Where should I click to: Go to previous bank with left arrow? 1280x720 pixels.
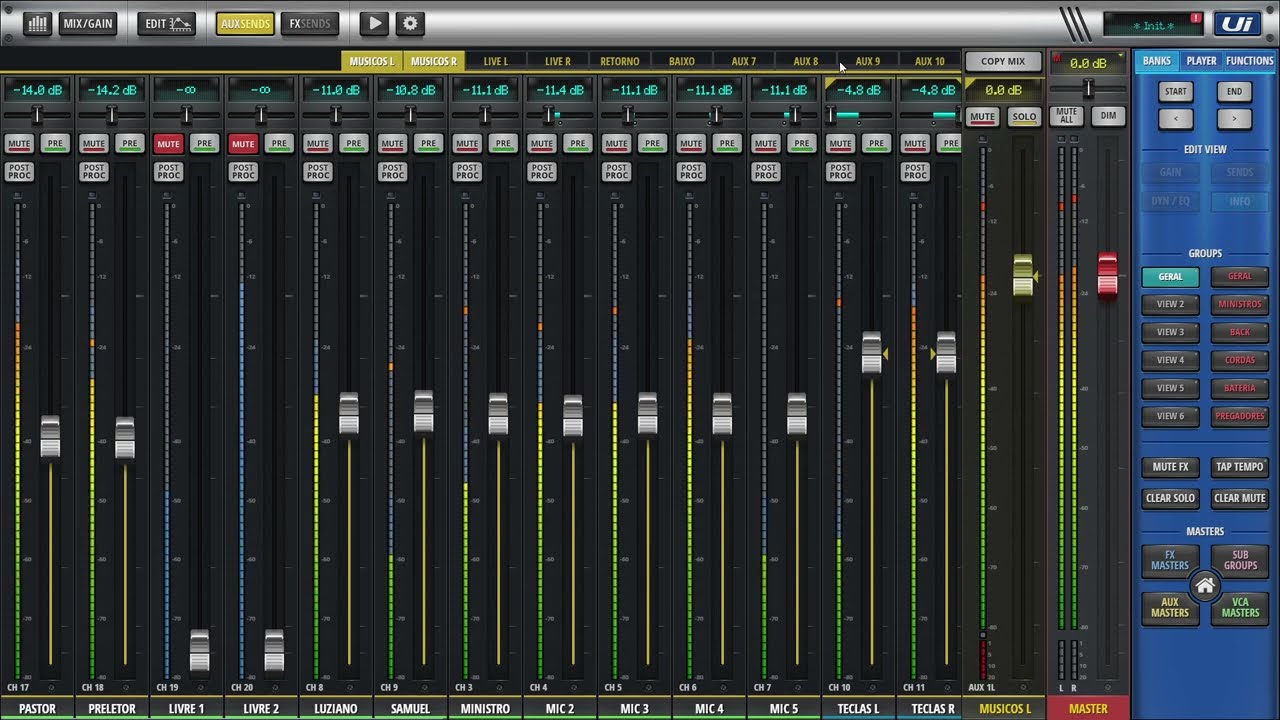click(1176, 119)
